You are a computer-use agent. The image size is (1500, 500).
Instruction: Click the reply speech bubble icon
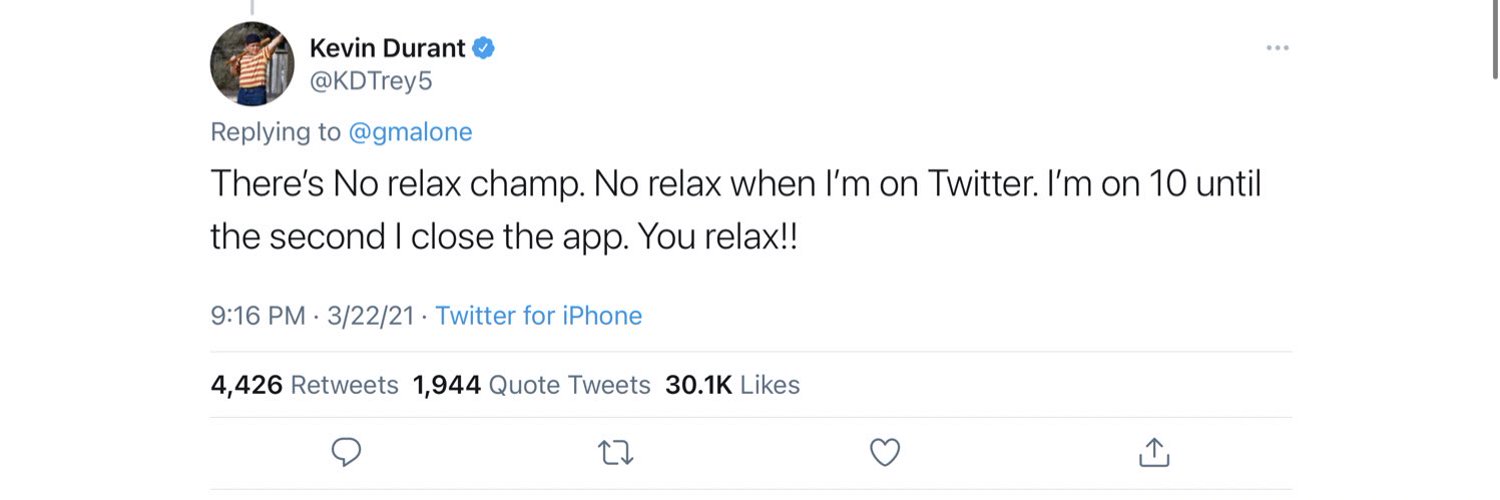(346, 453)
